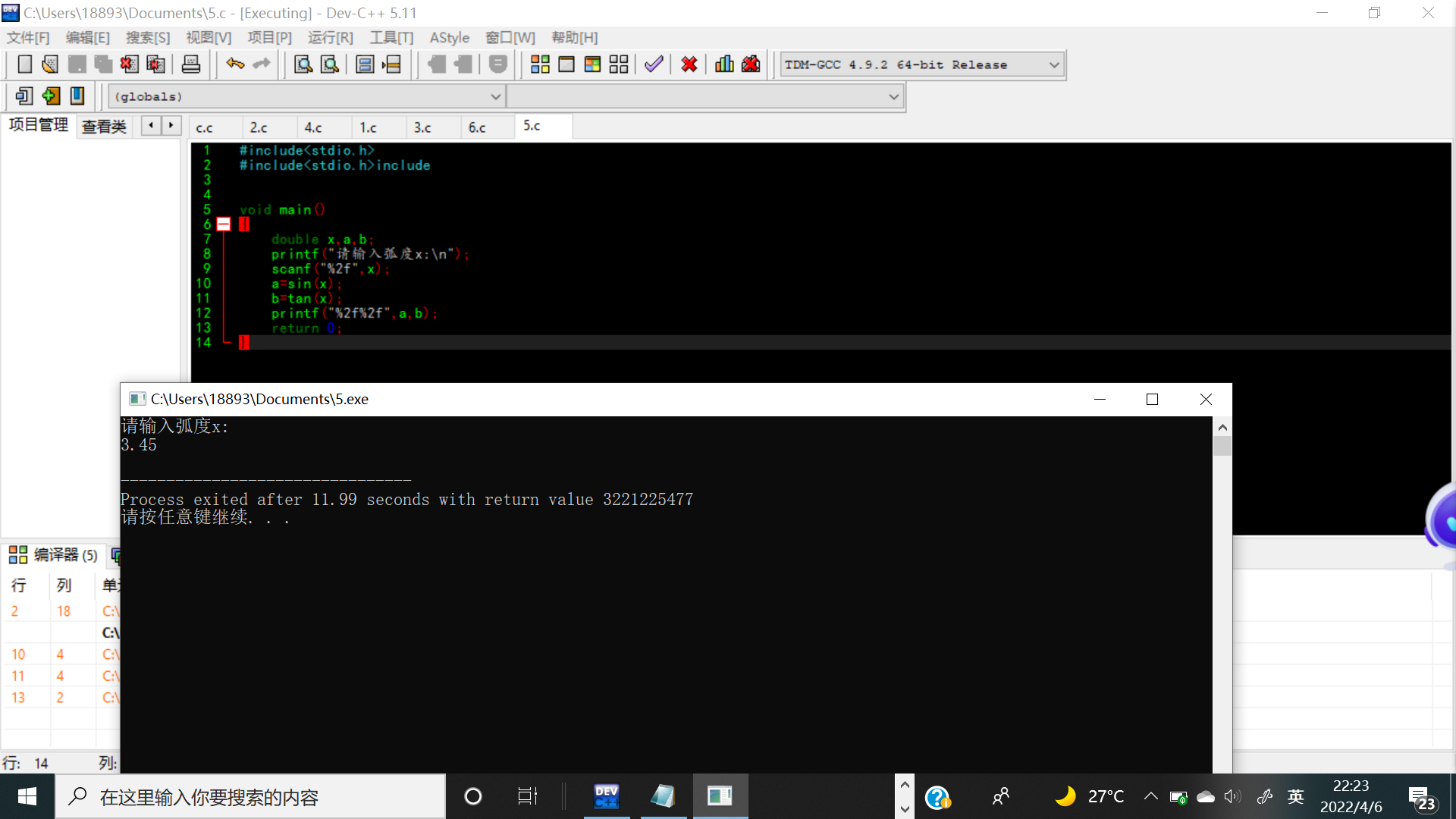Viewport: 1456px width, 819px height.
Task: Click the Print toolbar icon
Action: point(191,64)
